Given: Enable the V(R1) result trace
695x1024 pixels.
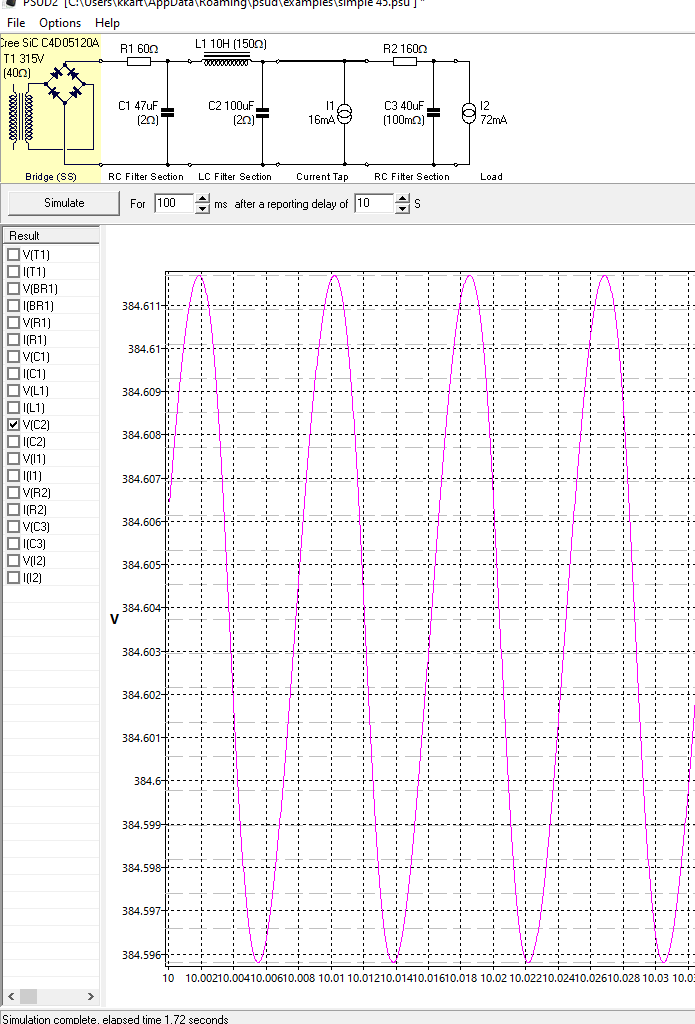Looking at the screenshot, I should coord(13,322).
